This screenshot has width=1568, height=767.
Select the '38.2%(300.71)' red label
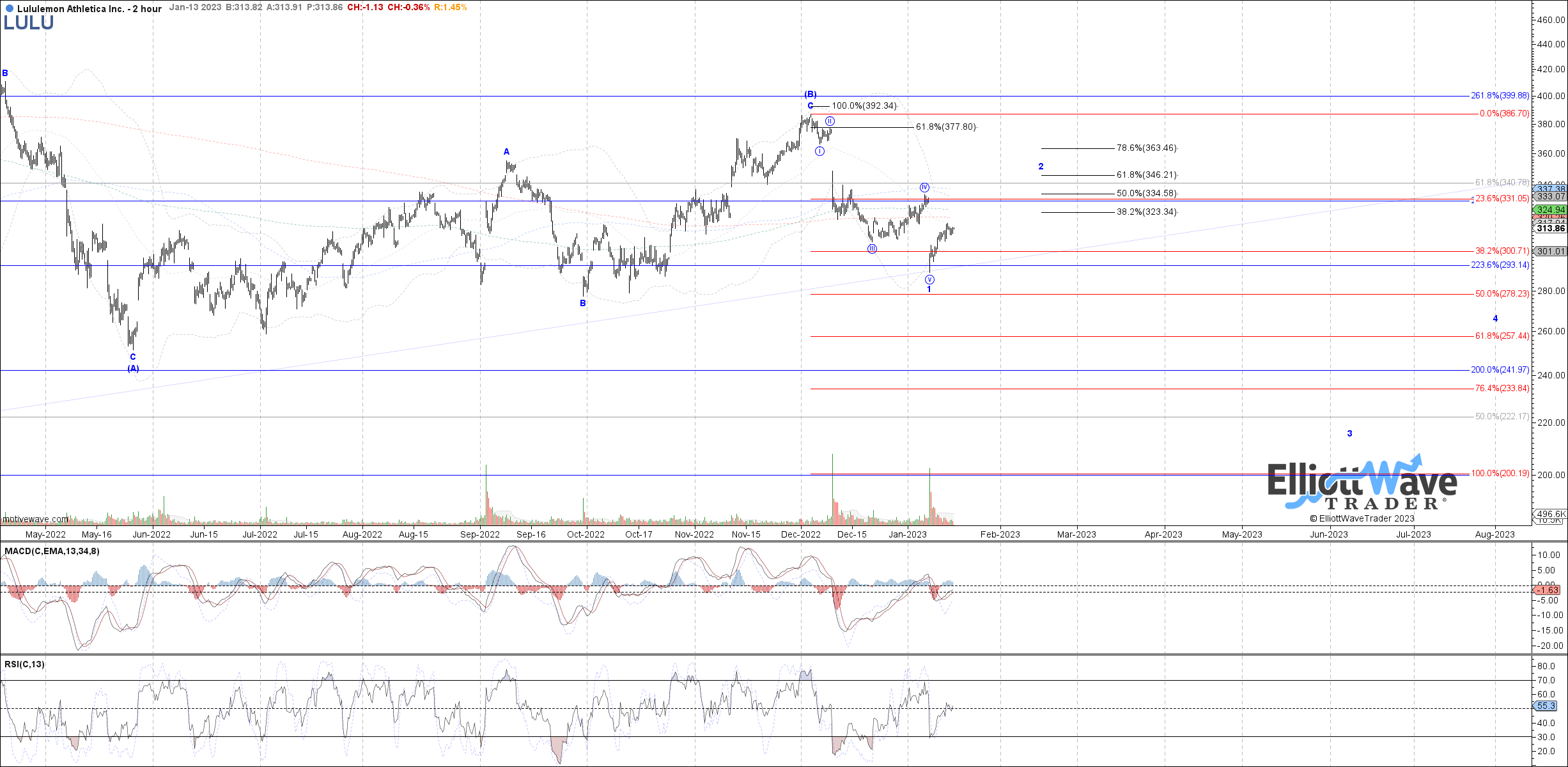[x=1502, y=251]
